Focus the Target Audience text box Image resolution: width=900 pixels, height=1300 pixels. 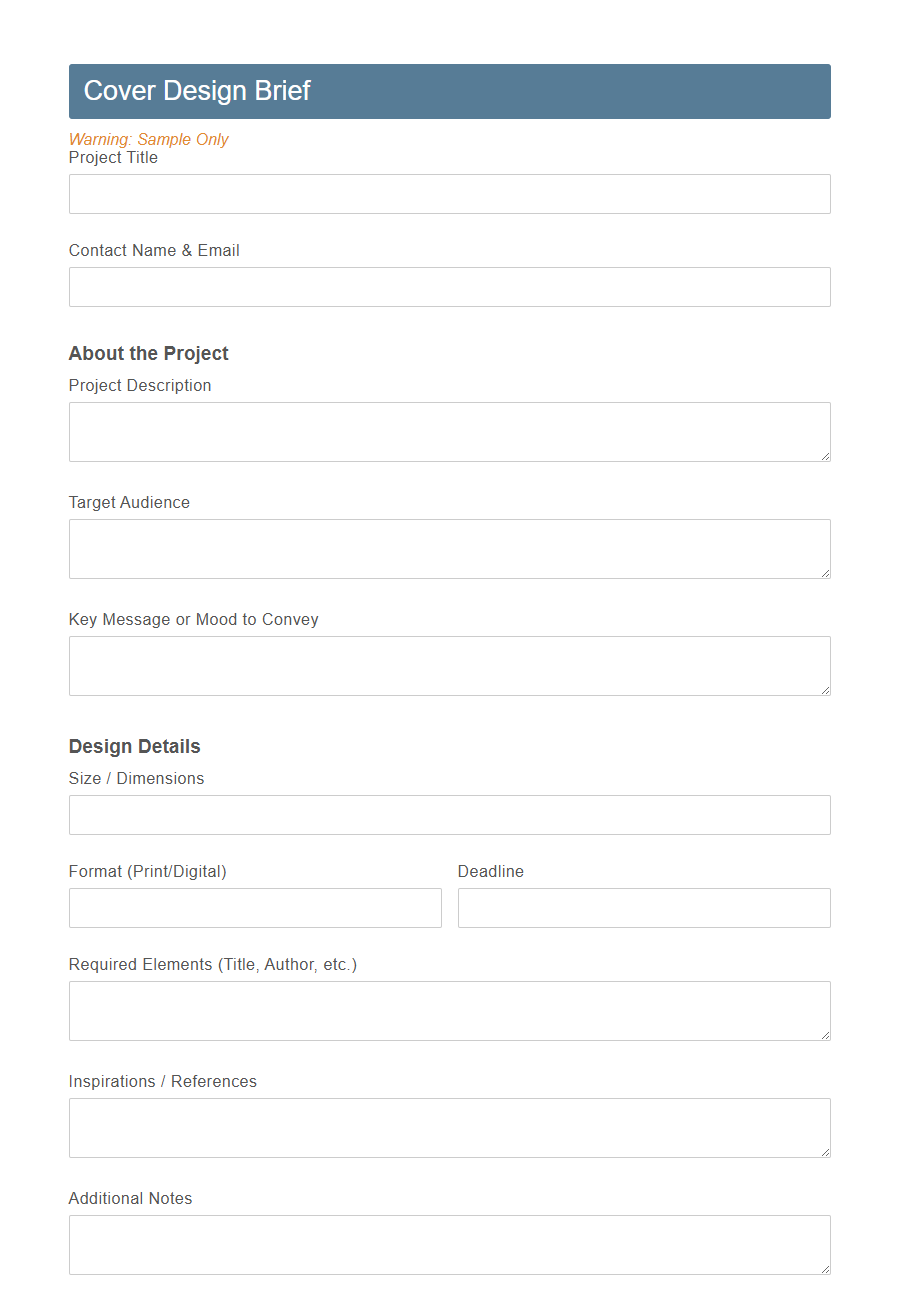449,548
